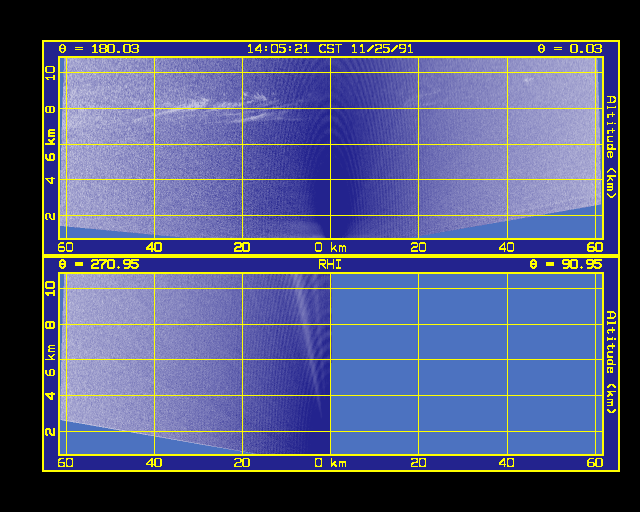Click the upper panel's 40 label on the 0.03 side
Viewport: 640px width, 512px height.
(x=507, y=247)
